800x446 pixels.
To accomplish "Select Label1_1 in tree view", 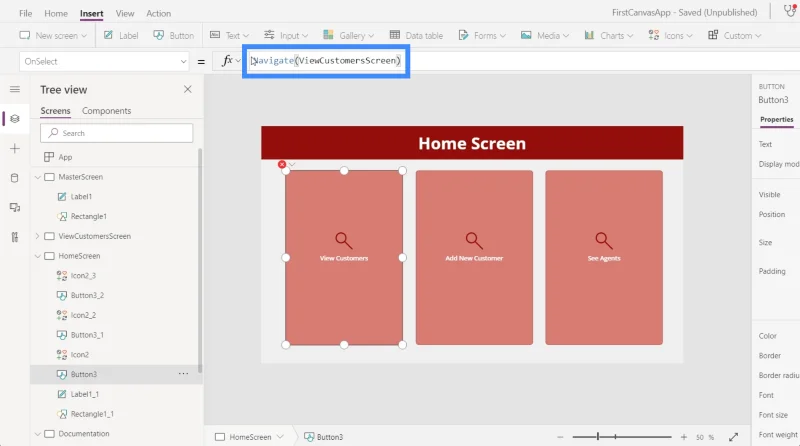I will (x=84, y=394).
